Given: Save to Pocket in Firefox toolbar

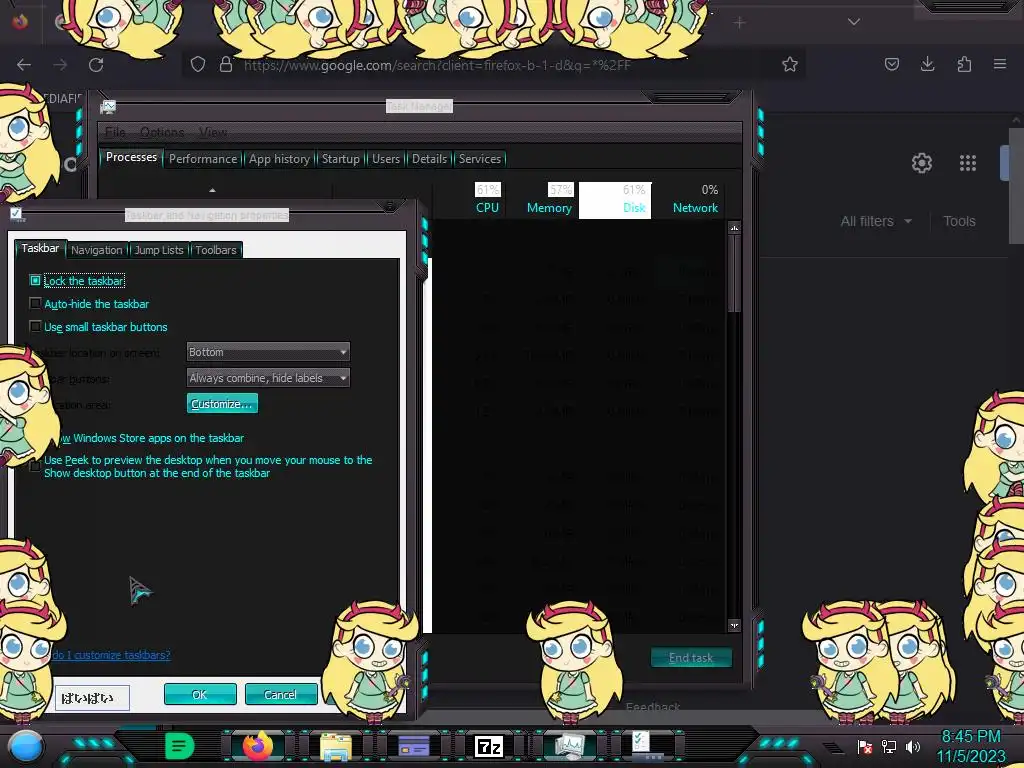Looking at the screenshot, I should [x=891, y=64].
